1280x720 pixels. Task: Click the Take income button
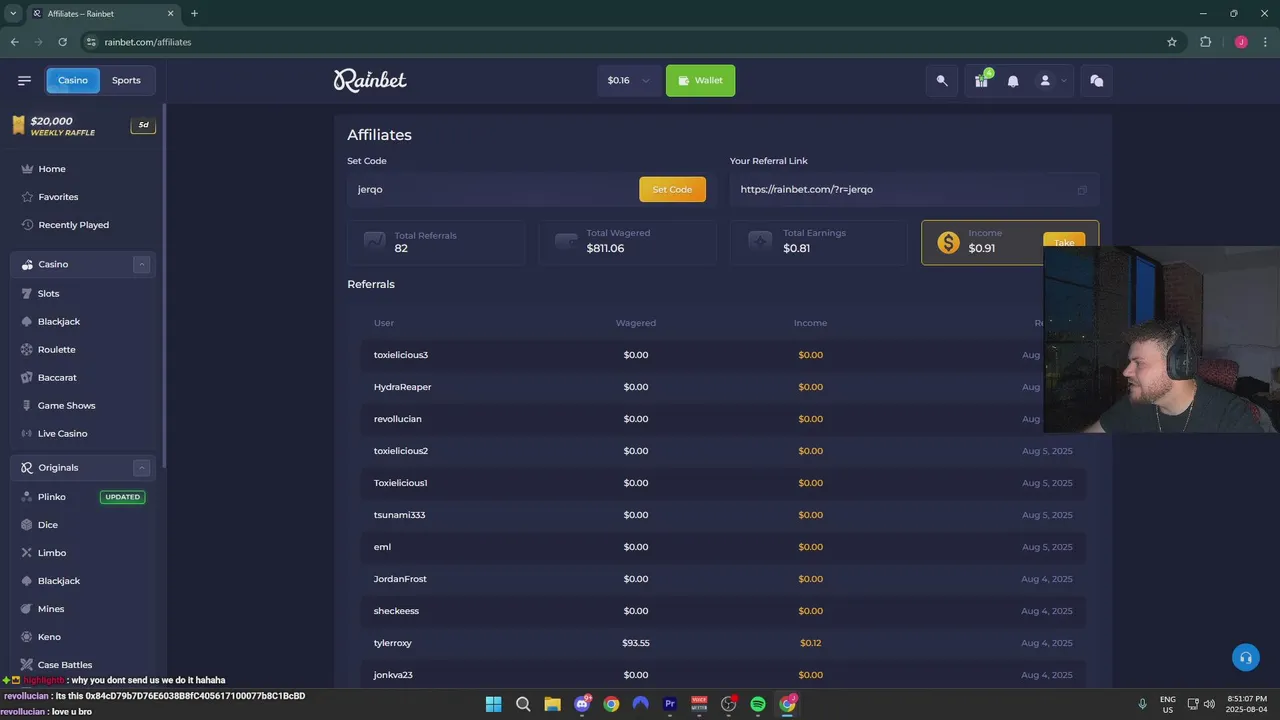click(1064, 243)
